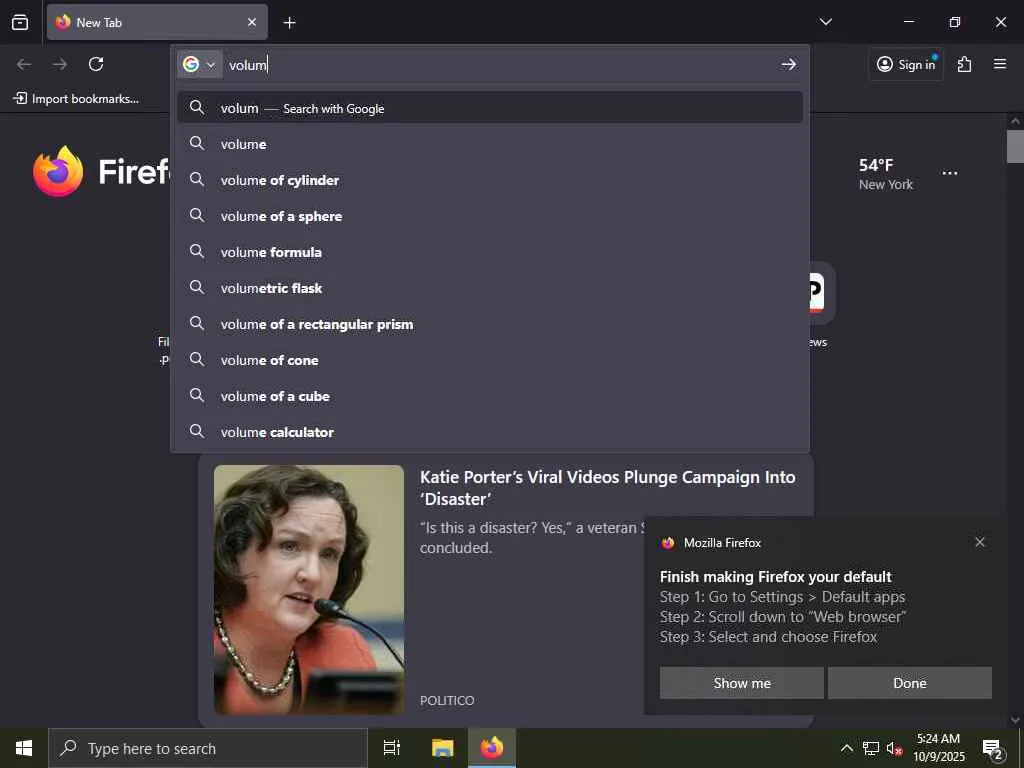
Task: Select the "volume formula" suggestion
Action: click(x=490, y=251)
